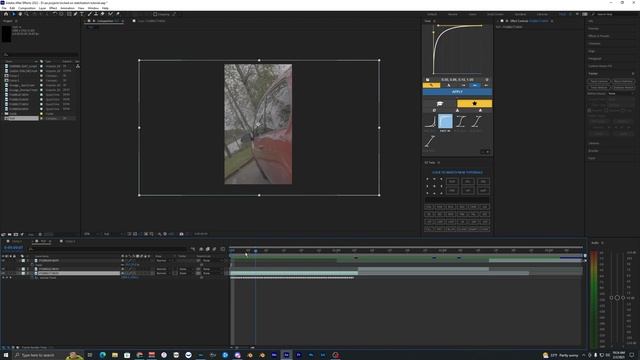Open blending mode dropdown of first layer

point(163,260)
